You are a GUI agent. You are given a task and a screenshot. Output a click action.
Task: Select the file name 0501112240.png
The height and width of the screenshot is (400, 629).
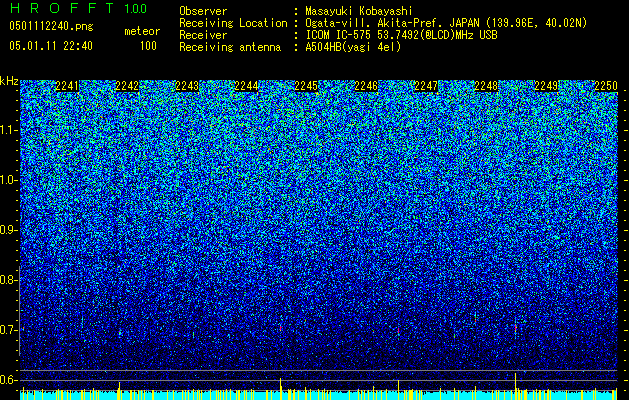(x=51, y=27)
